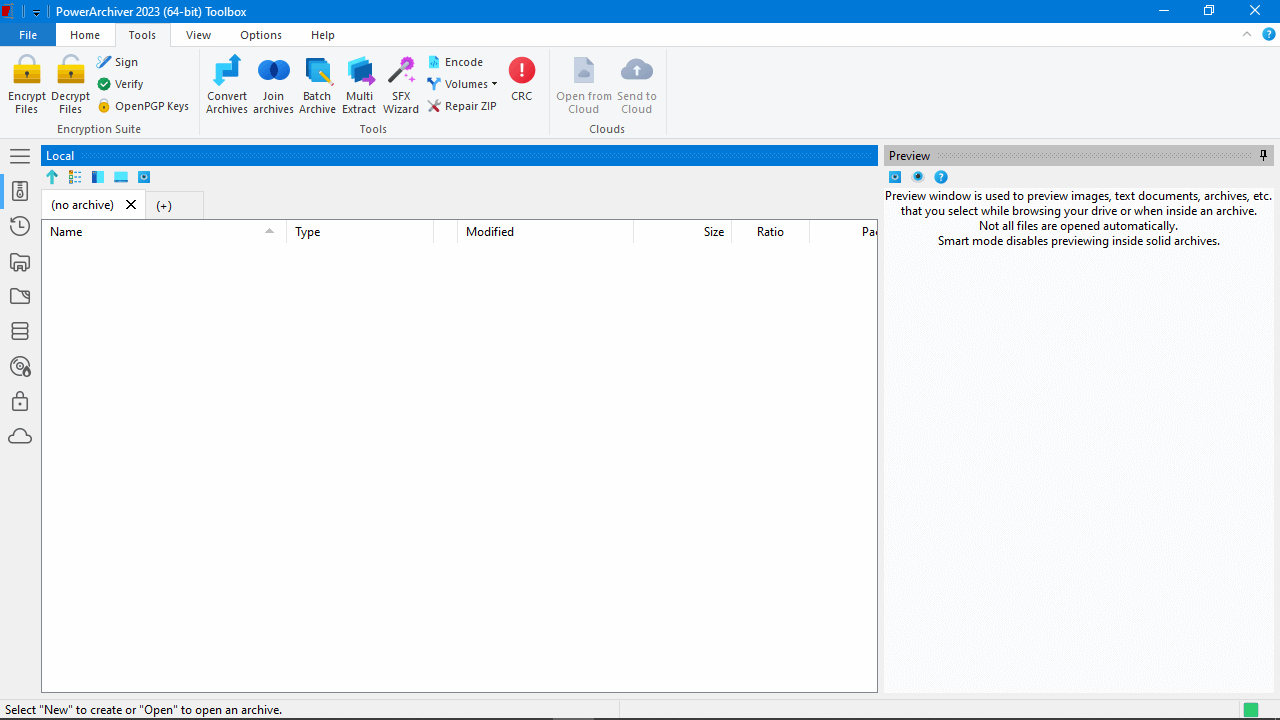This screenshot has height=720, width=1280.
Task: Click the Encode tool
Action: pos(456,62)
